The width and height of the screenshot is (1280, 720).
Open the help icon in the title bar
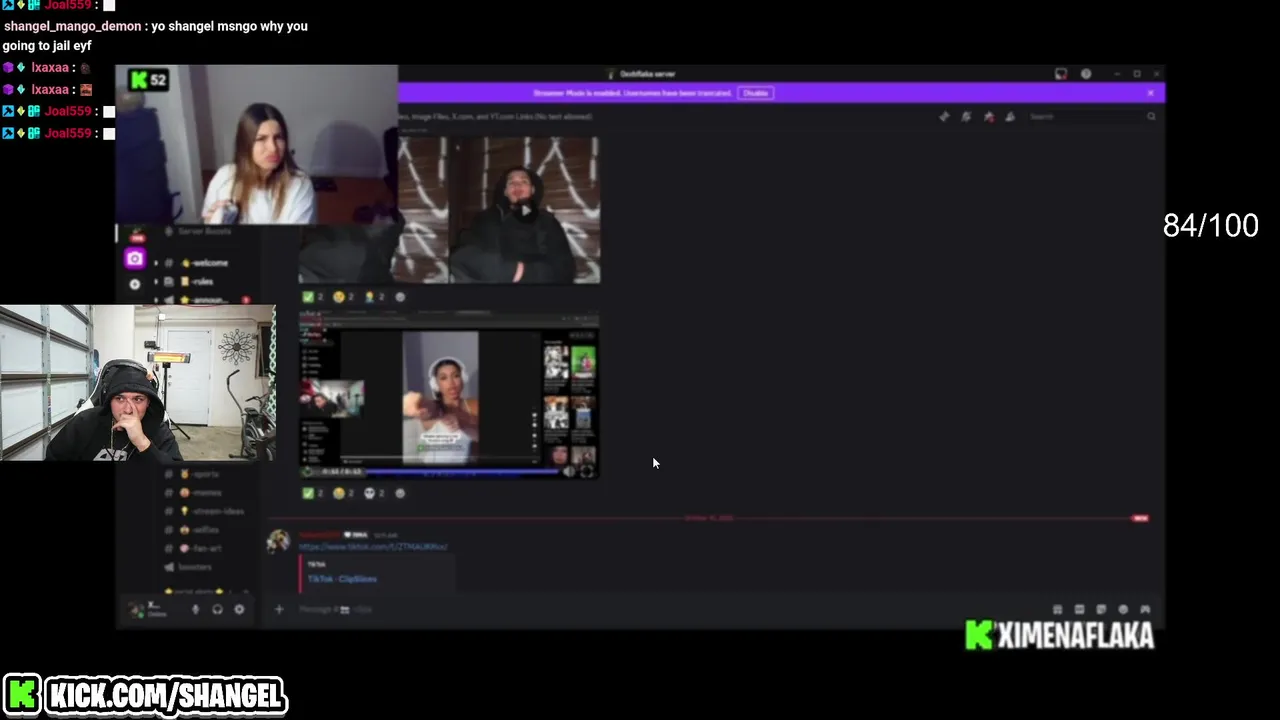(x=1086, y=73)
